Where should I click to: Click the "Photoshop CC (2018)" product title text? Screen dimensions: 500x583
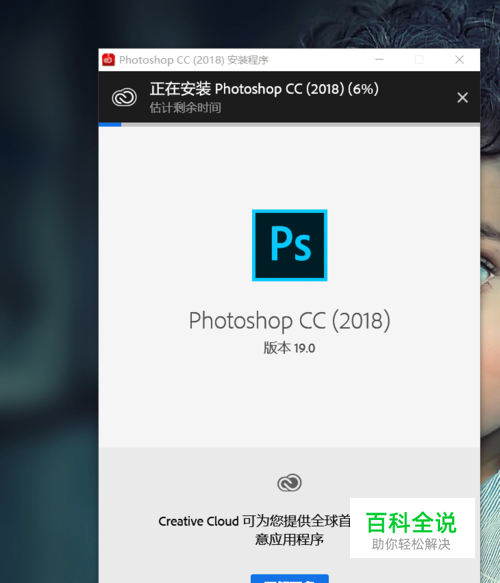tap(290, 321)
